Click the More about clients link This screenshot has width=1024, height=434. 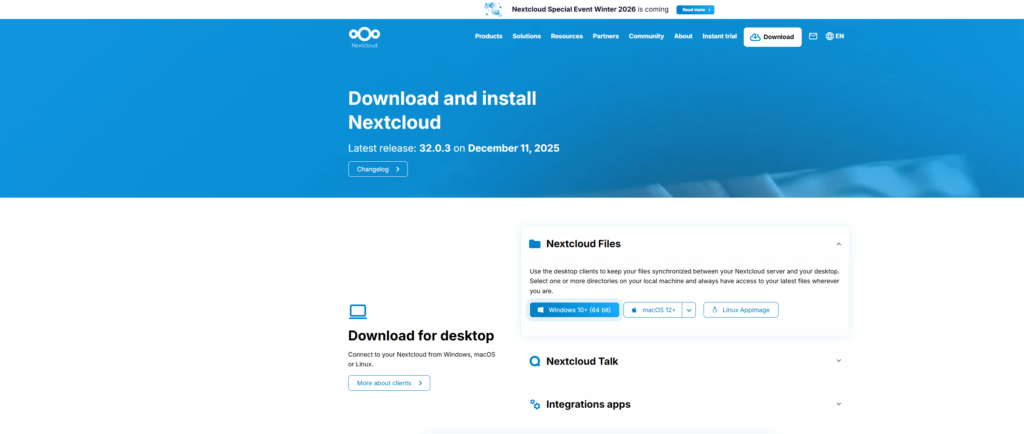click(389, 383)
